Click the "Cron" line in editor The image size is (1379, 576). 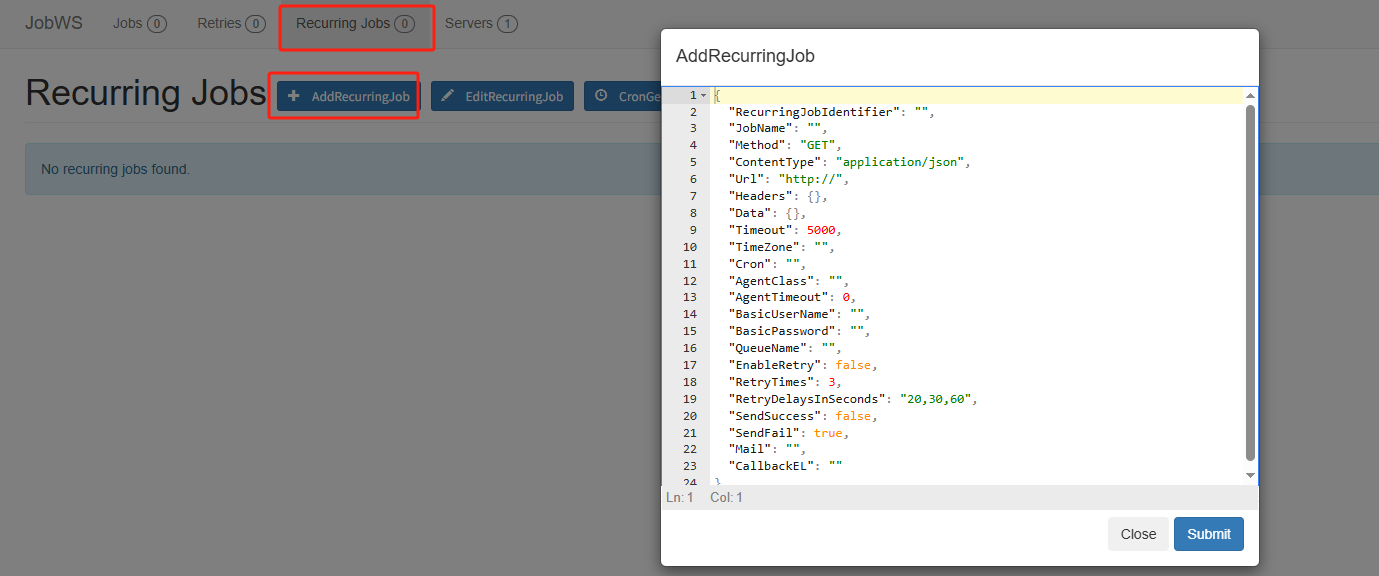pyautogui.click(x=768, y=264)
